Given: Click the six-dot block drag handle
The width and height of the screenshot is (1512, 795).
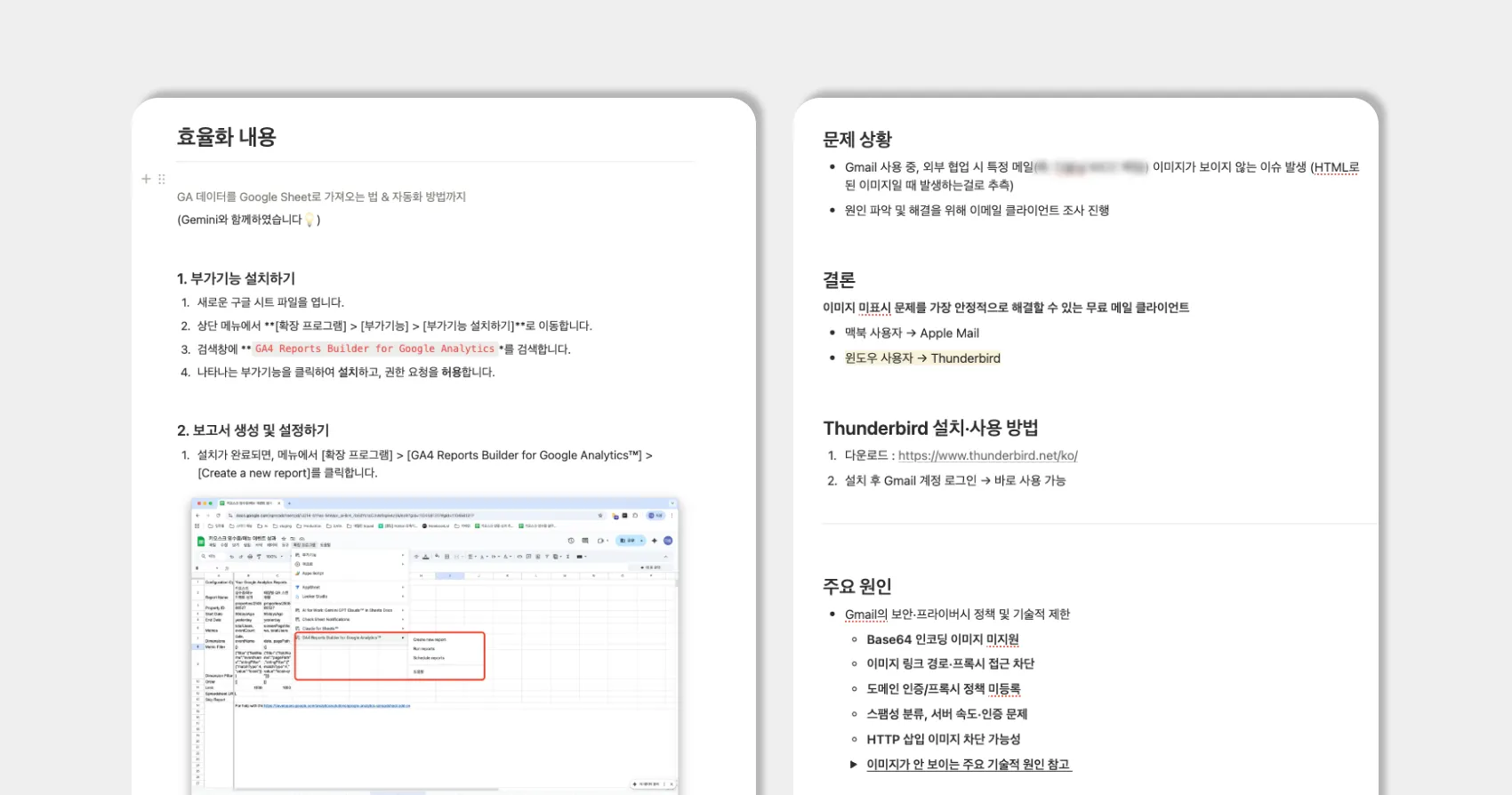Looking at the screenshot, I should click(162, 179).
